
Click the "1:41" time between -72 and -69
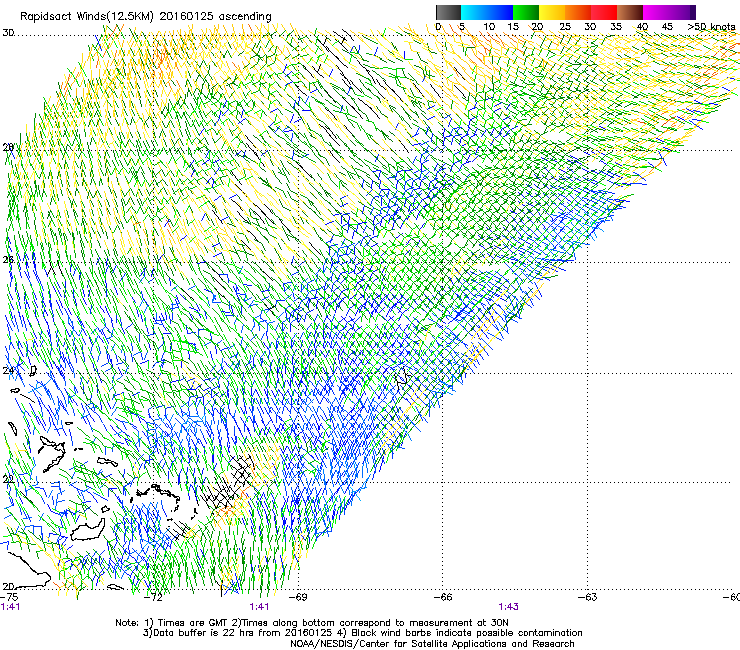click(259, 607)
